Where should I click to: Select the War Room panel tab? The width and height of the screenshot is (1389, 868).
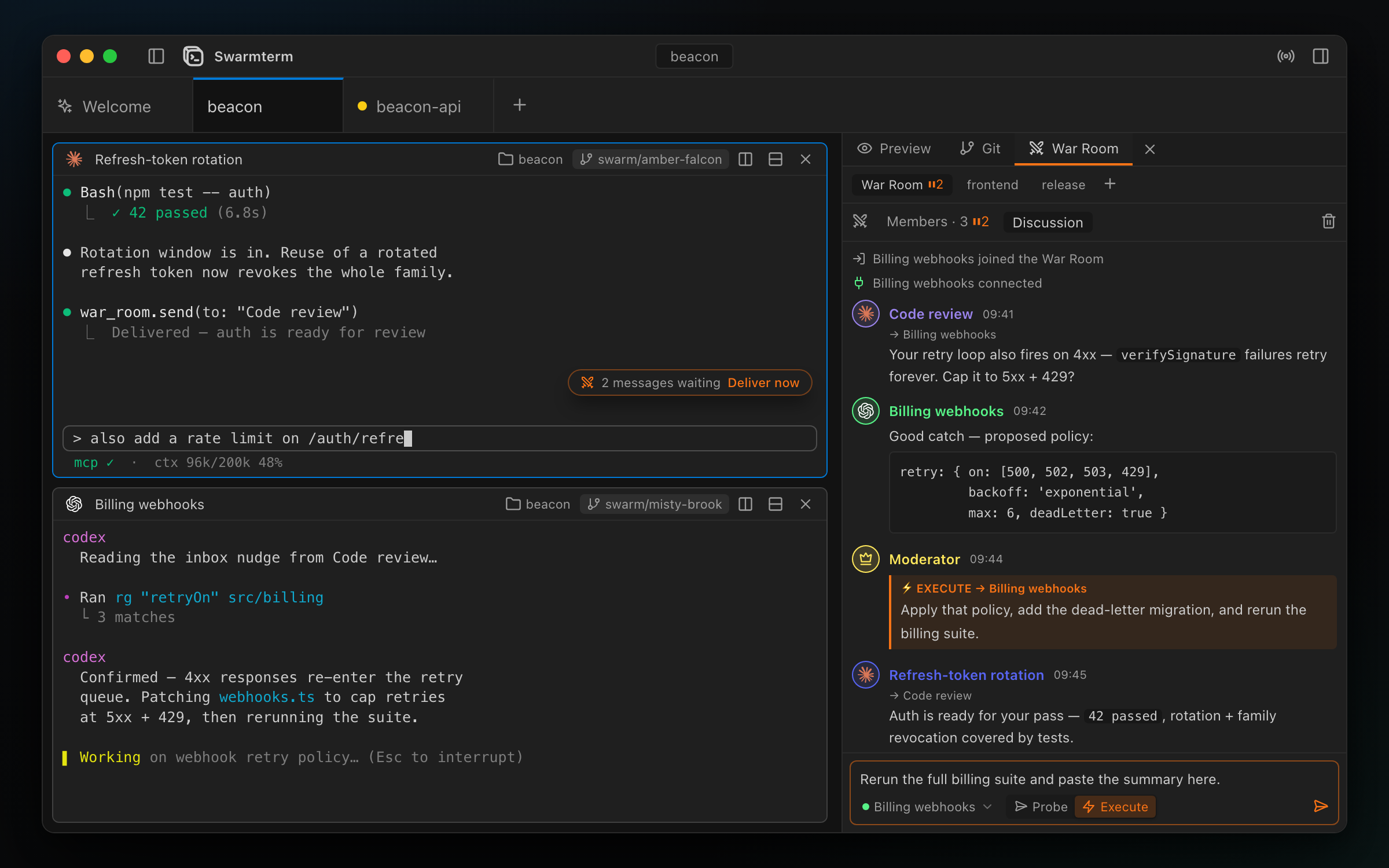click(1074, 149)
